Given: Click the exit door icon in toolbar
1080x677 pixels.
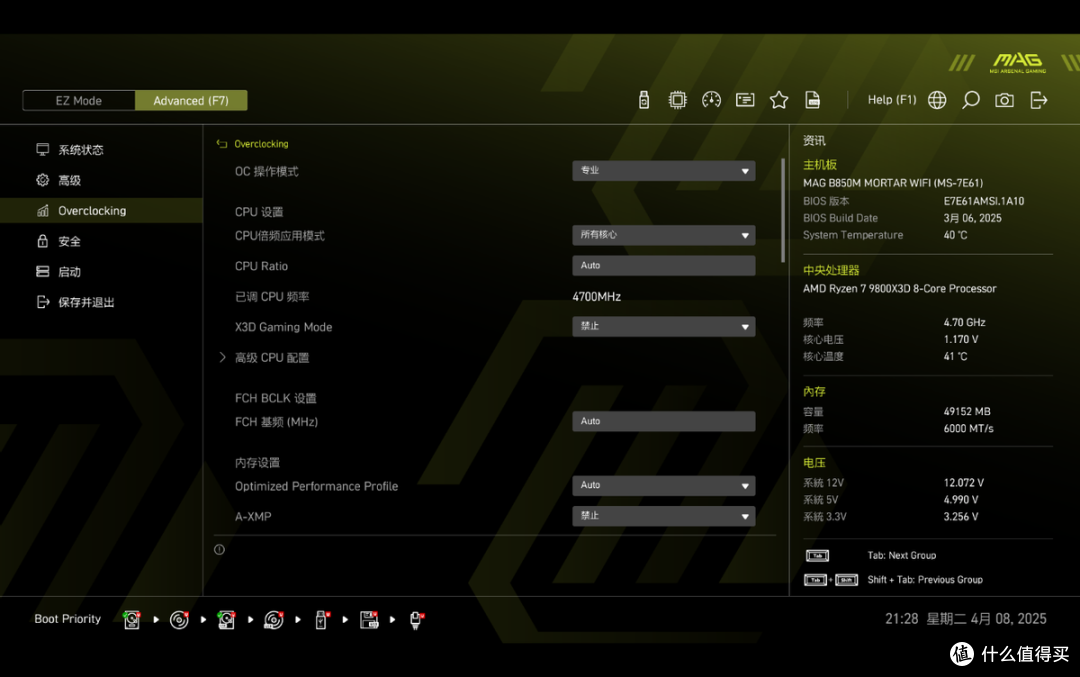Looking at the screenshot, I should click(1039, 100).
